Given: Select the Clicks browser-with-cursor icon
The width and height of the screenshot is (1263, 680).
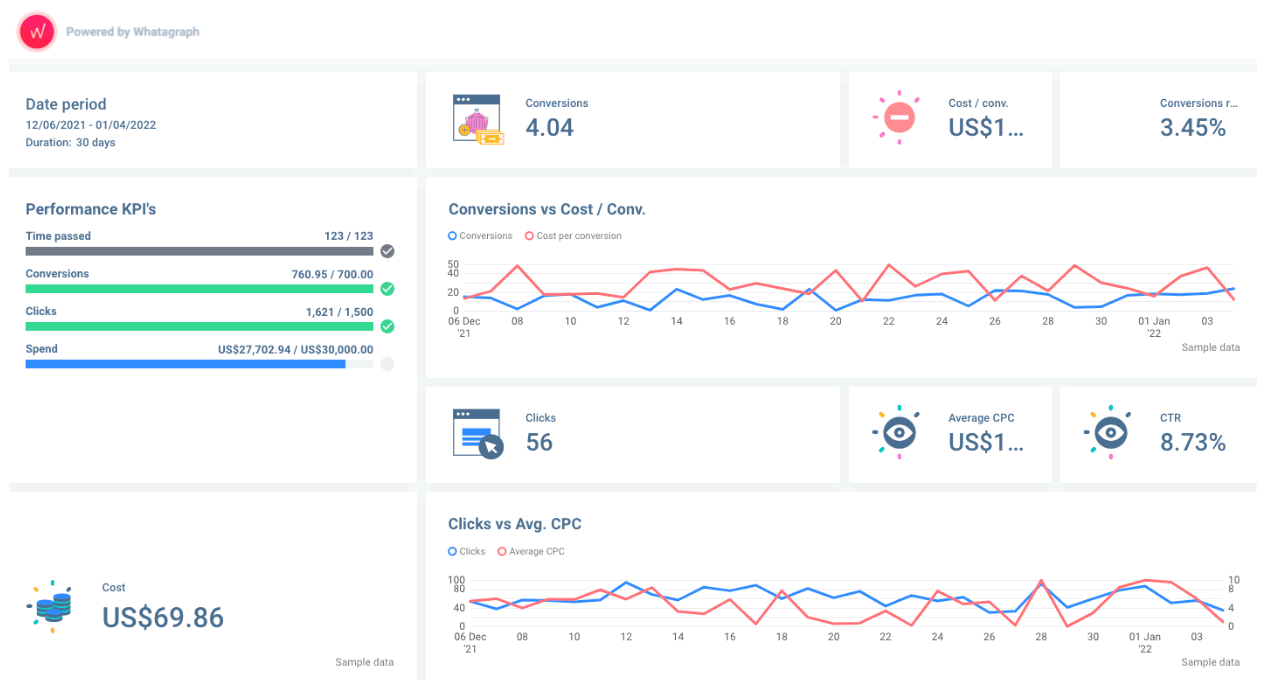Looking at the screenshot, I should [477, 432].
